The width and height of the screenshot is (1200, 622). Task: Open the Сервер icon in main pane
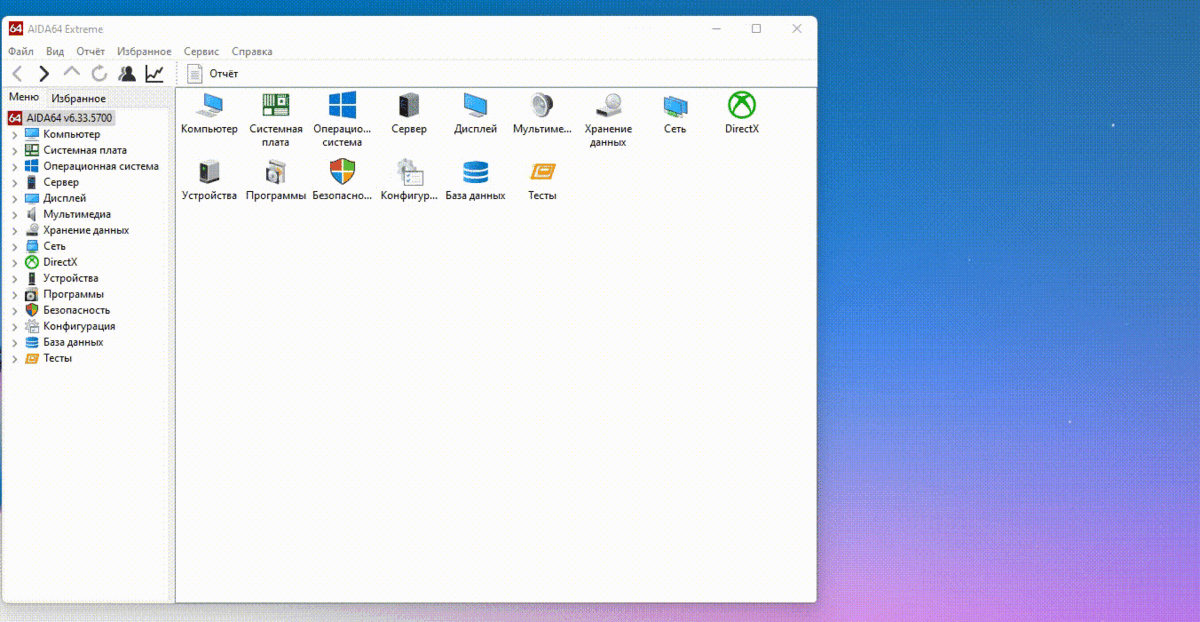pyautogui.click(x=409, y=105)
